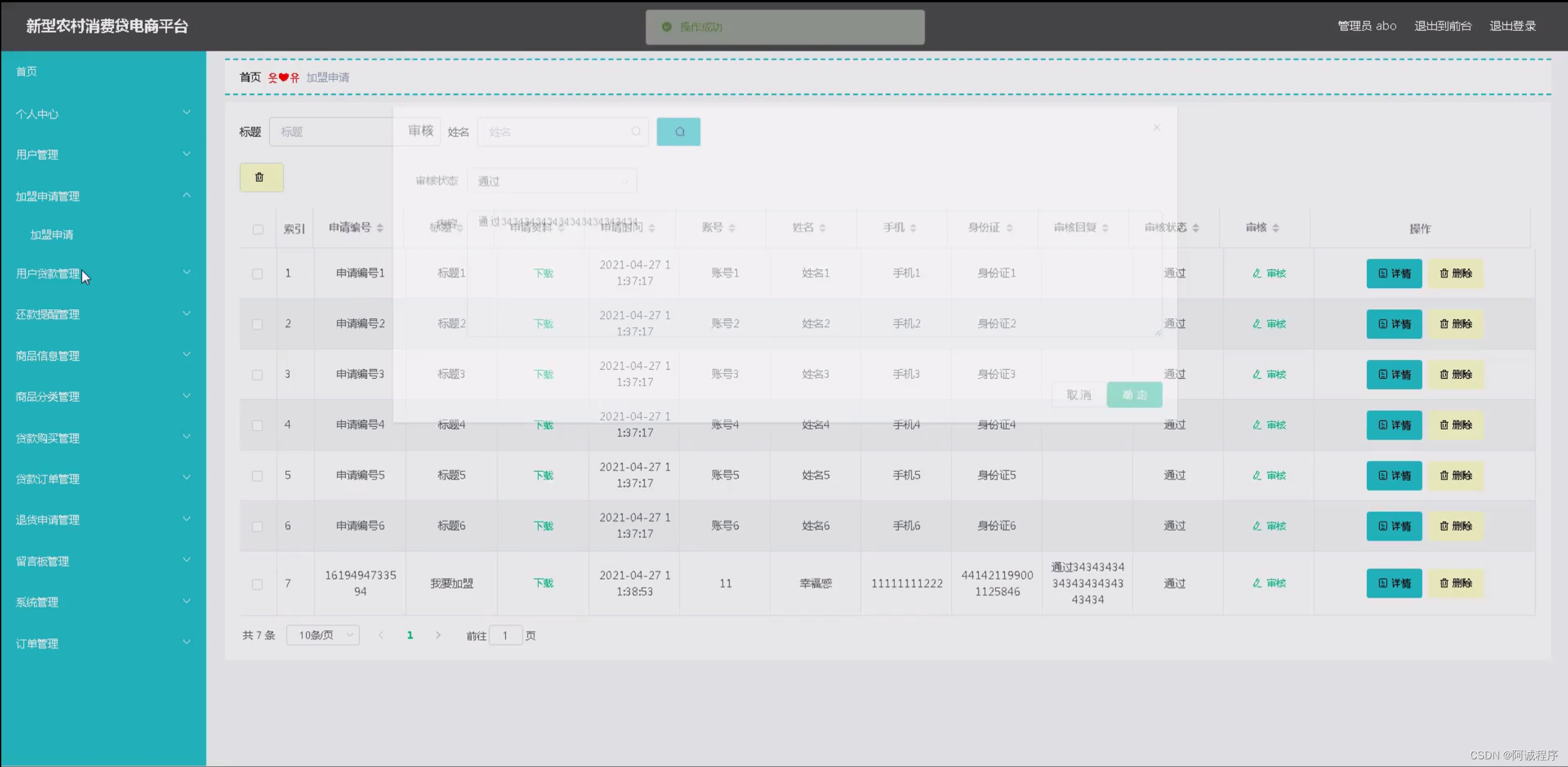Image resolution: width=1568 pixels, height=767 pixels.
Task: Check the checkbox on the 我要加盟 row
Action: (258, 584)
